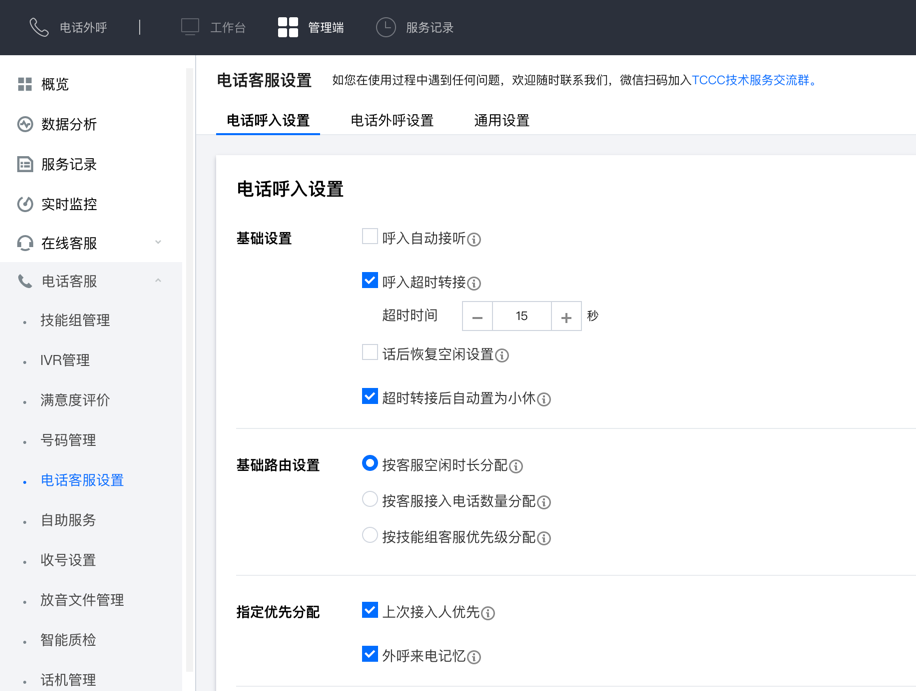Viewport: 916px width, 691px height.
Task: Switch to the 电话外呼设置 tab
Action: pos(392,120)
